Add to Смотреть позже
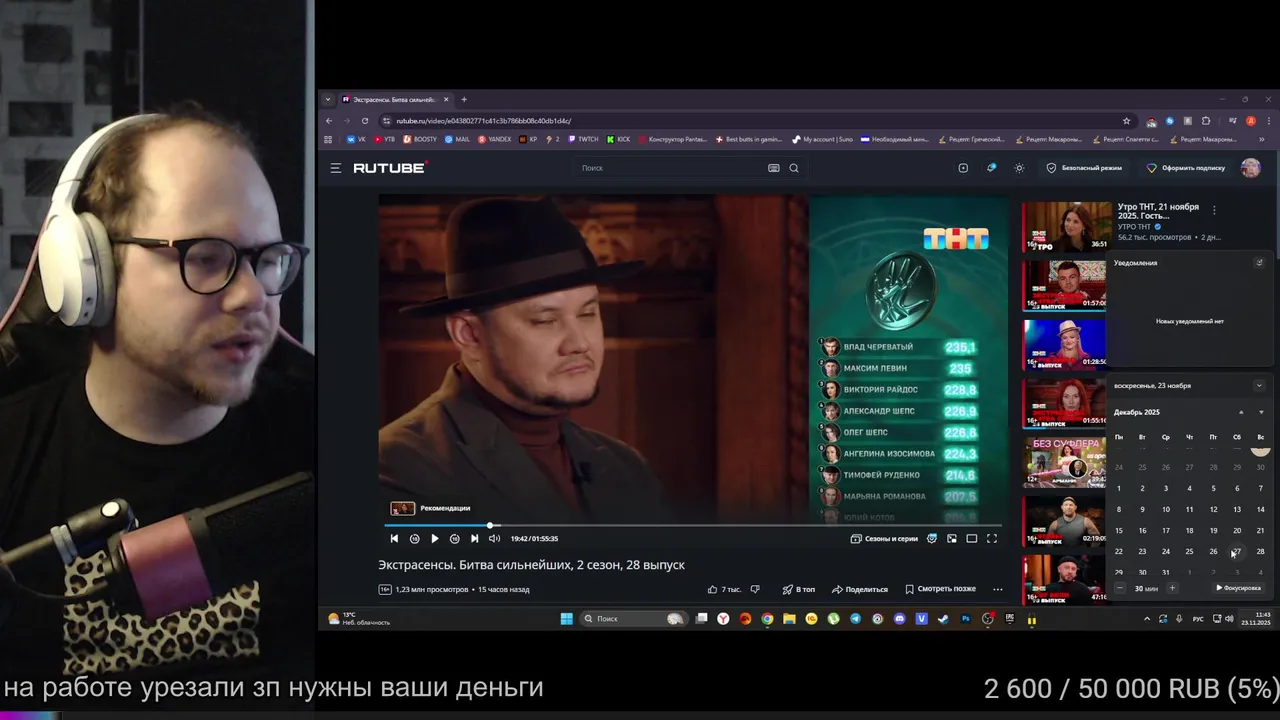Viewport: 1280px width, 720px height. point(940,589)
